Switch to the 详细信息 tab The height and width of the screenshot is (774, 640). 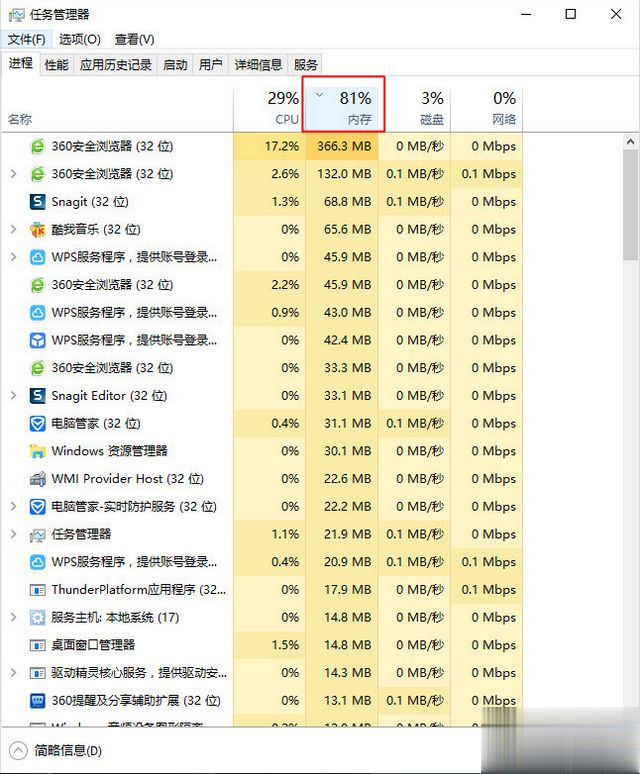pos(258,65)
